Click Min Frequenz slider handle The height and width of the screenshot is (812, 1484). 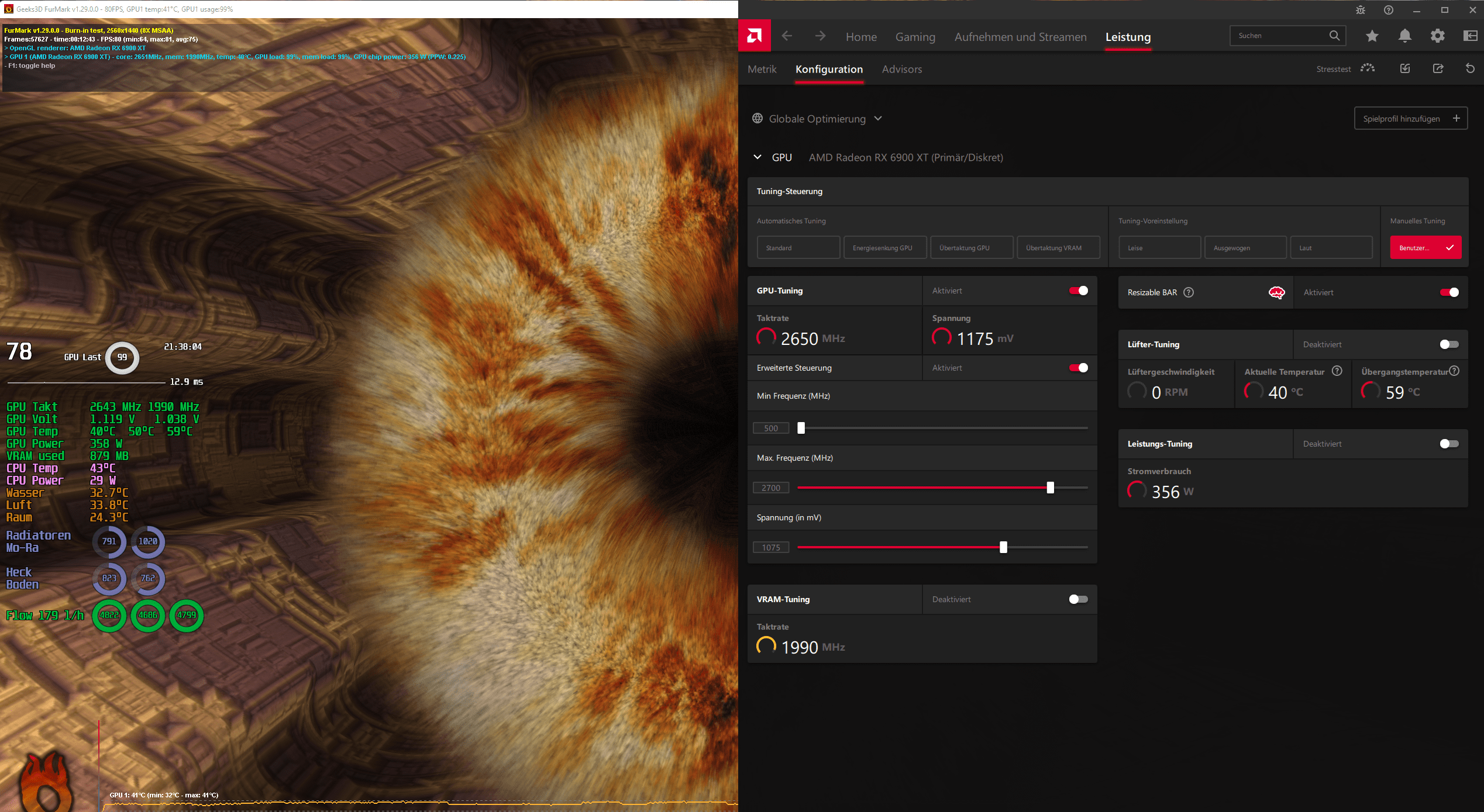[x=801, y=428]
